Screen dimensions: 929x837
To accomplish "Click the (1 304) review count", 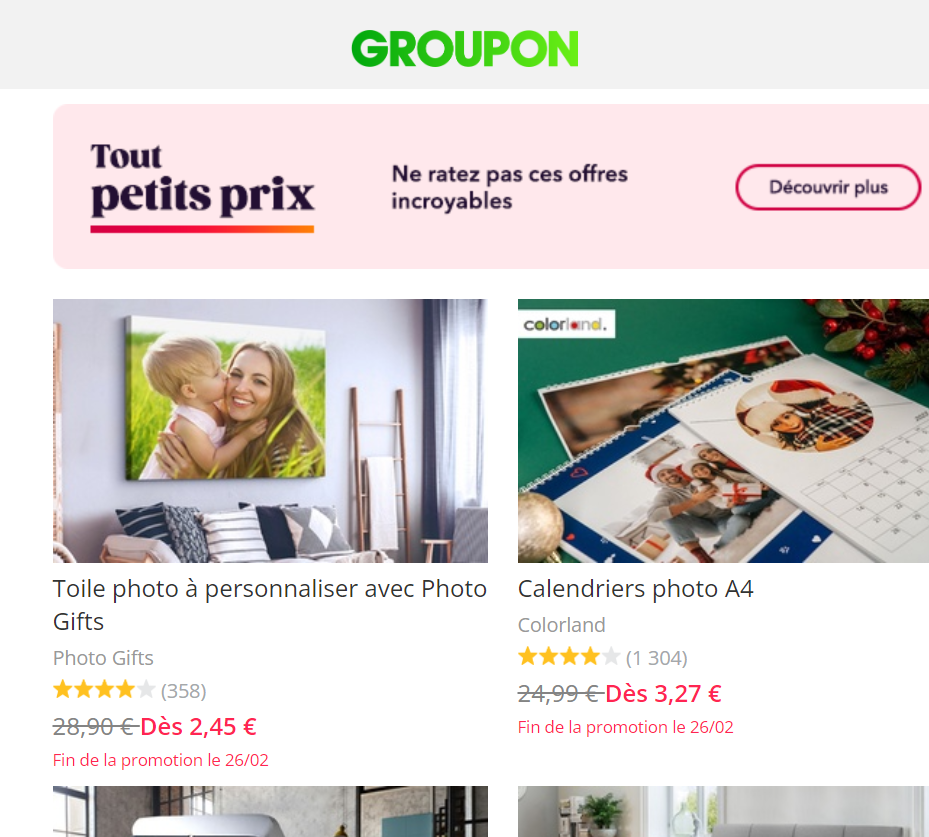I will point(656,658).
